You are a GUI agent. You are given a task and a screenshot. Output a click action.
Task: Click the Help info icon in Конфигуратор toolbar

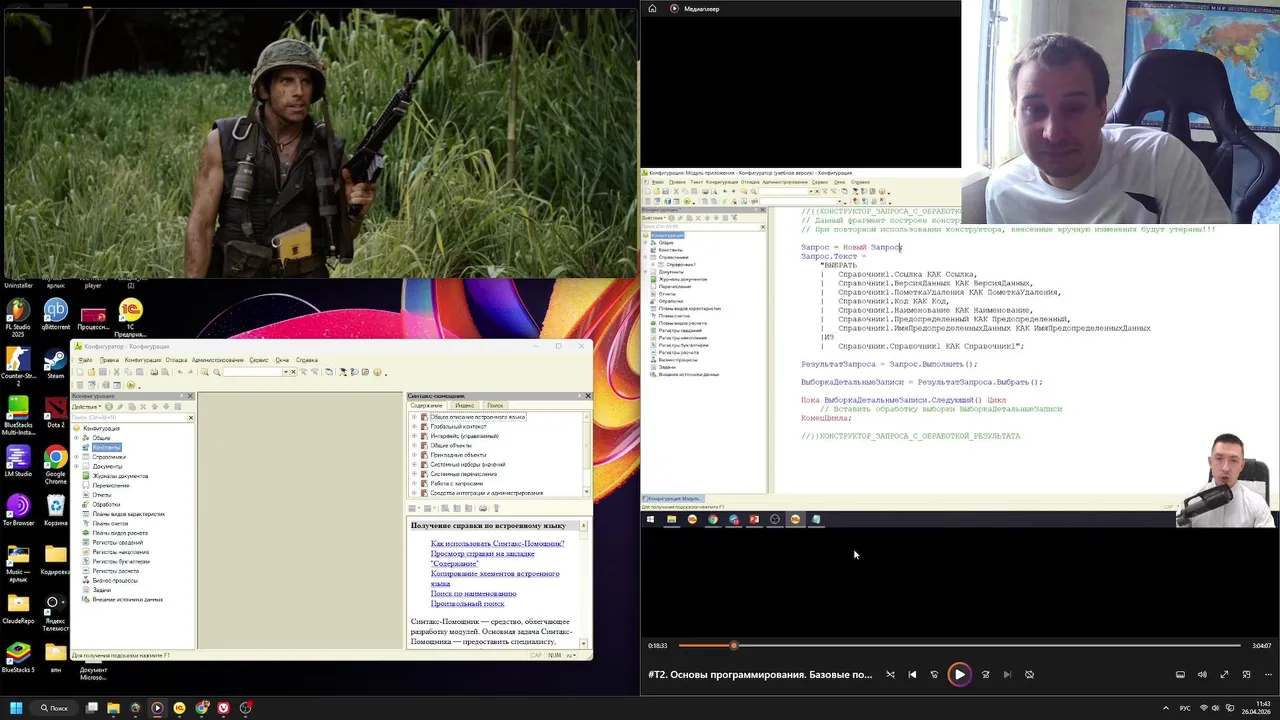[x=377, y=372]
